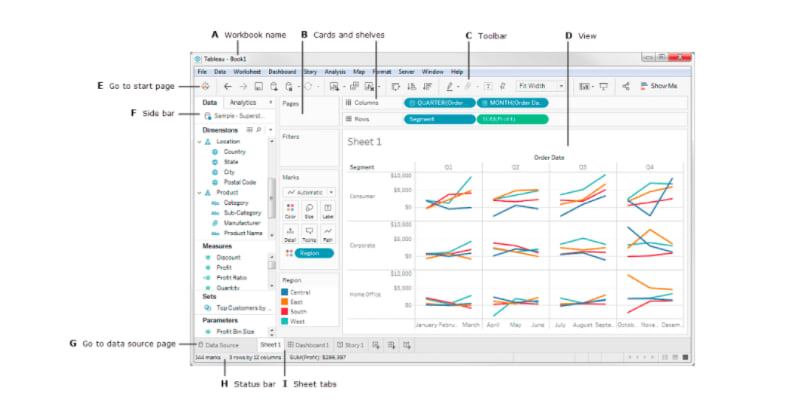
Task: Open the Dashboard 1 tab
Action: point(308,345)
